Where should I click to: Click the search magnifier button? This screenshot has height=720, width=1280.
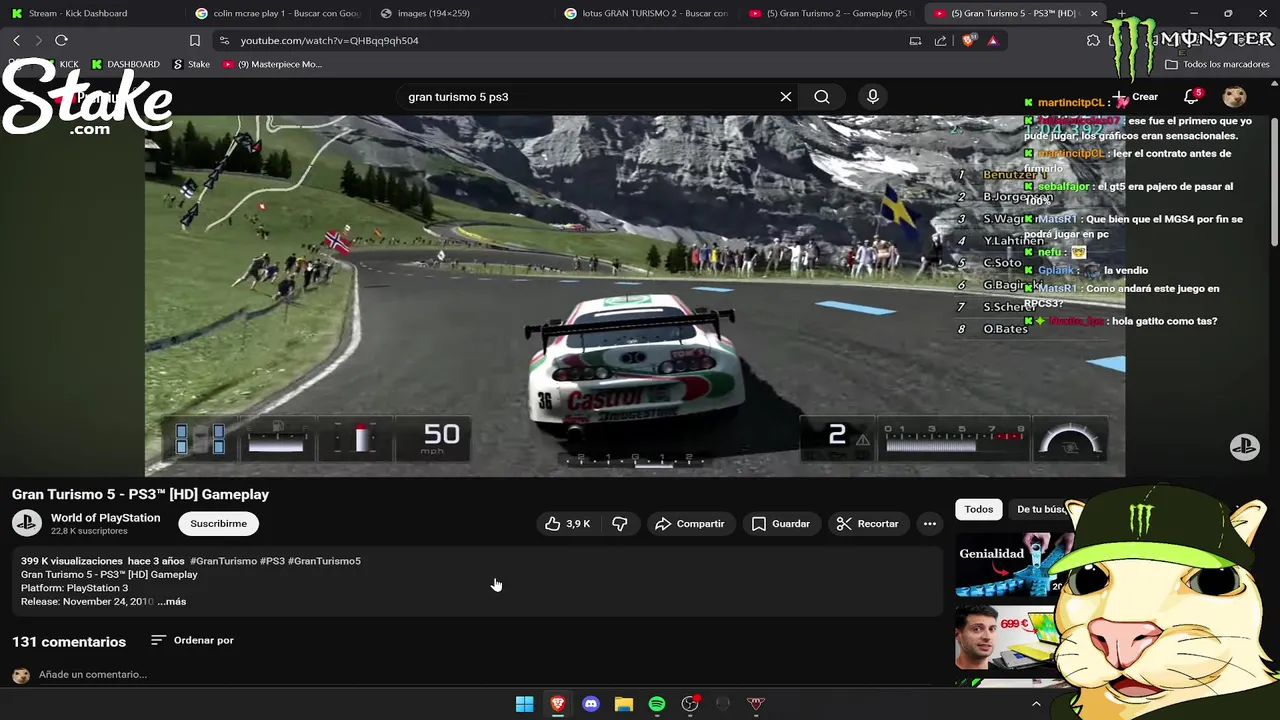coord(822,97)
